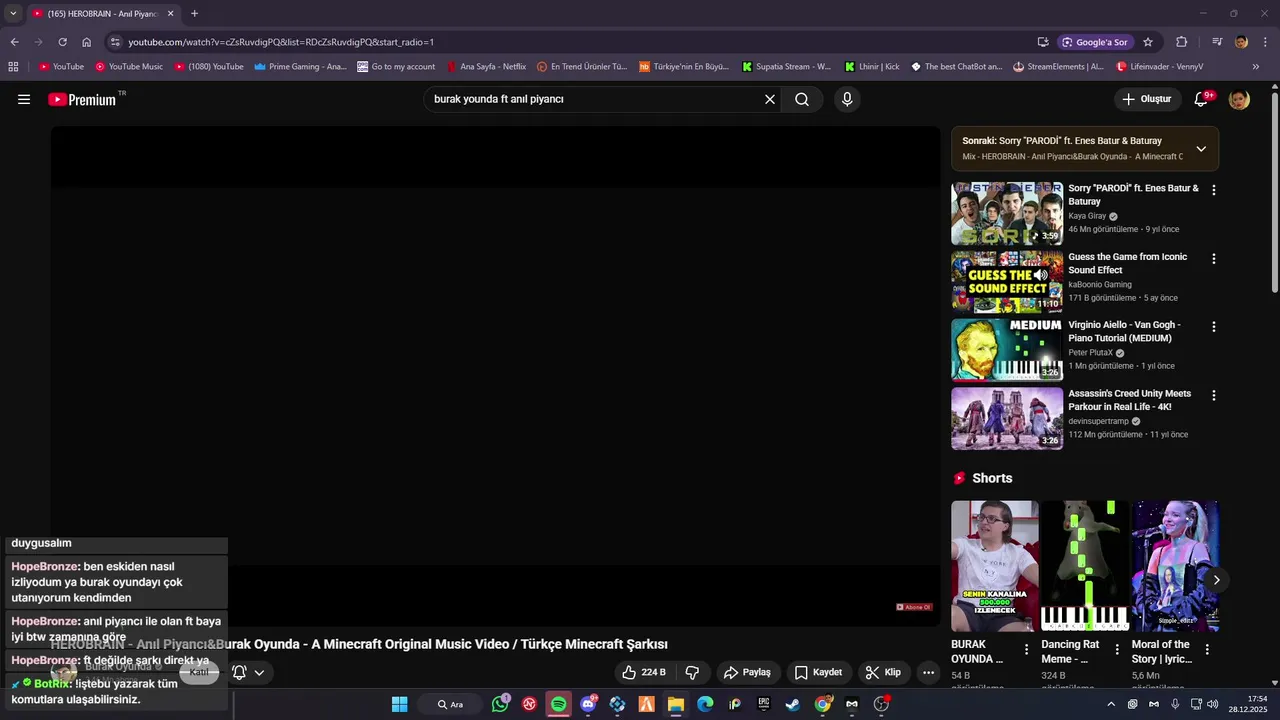Click the Windows Start button
Viewport: 1280px width, 720px height.
399,704
